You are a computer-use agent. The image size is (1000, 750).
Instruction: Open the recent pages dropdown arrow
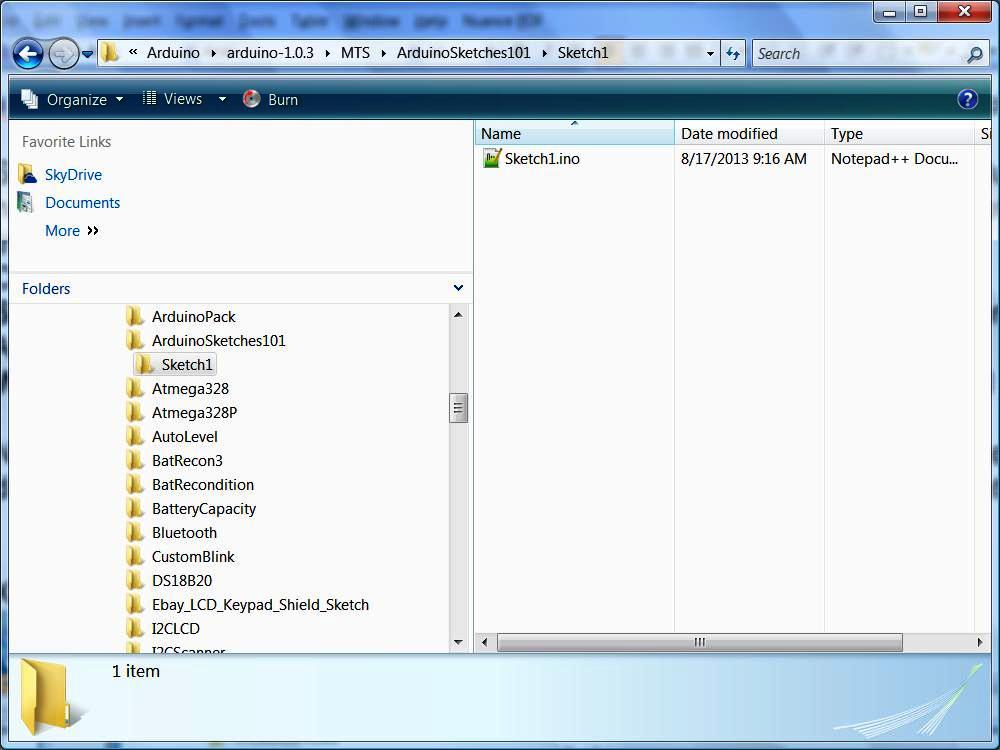87,54
